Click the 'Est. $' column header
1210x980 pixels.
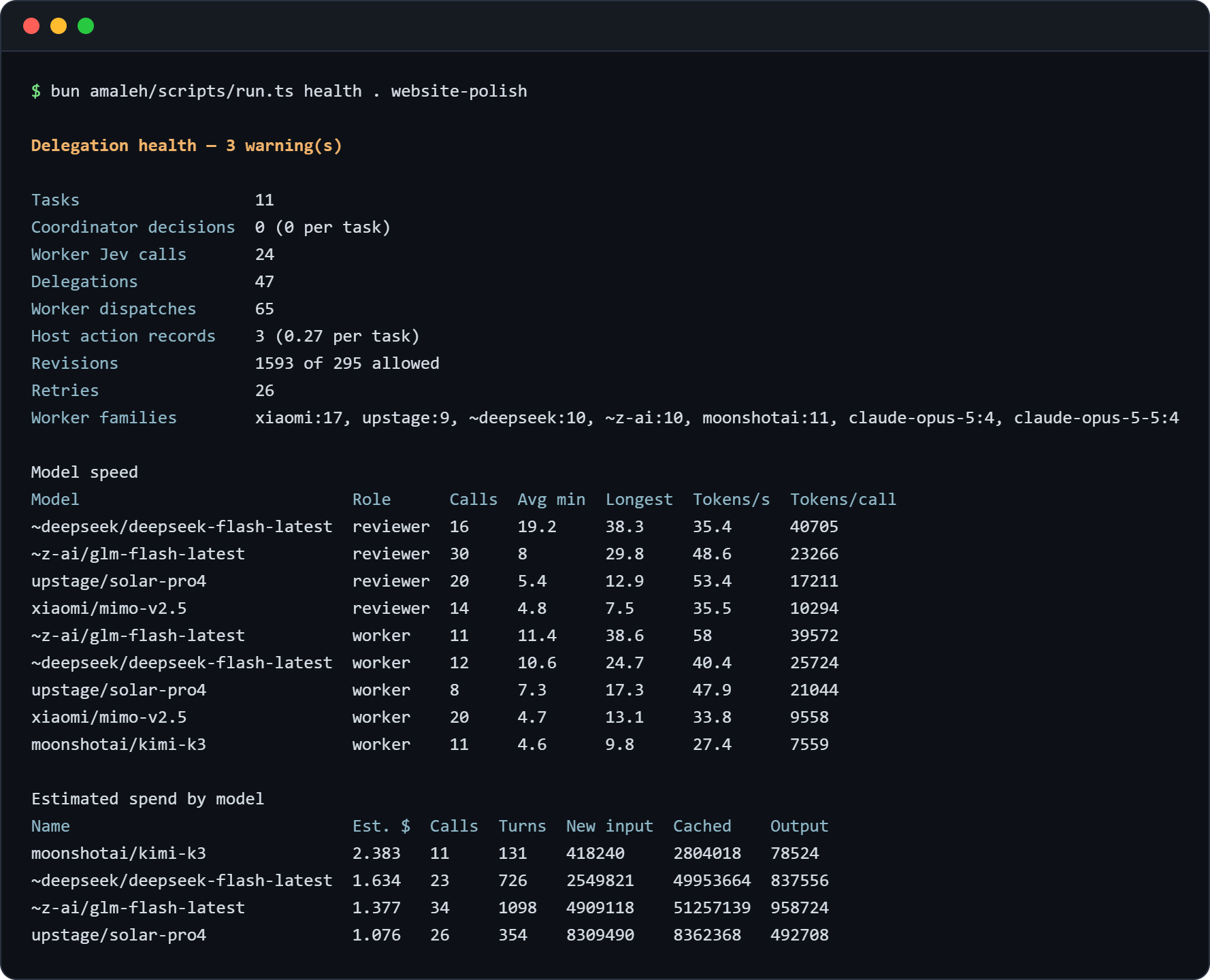(381, 826)
